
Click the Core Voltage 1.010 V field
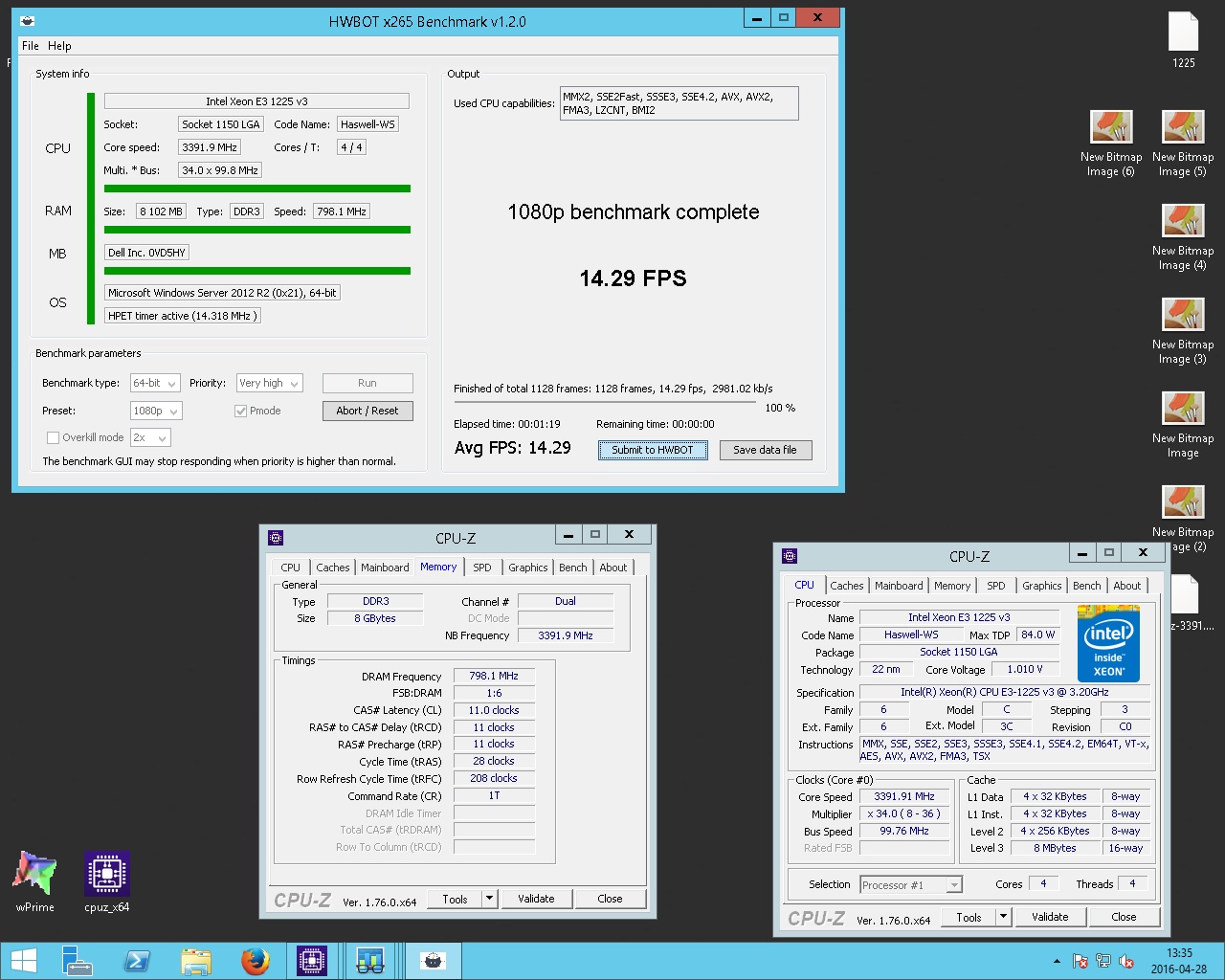click(x=1025, y=669)
